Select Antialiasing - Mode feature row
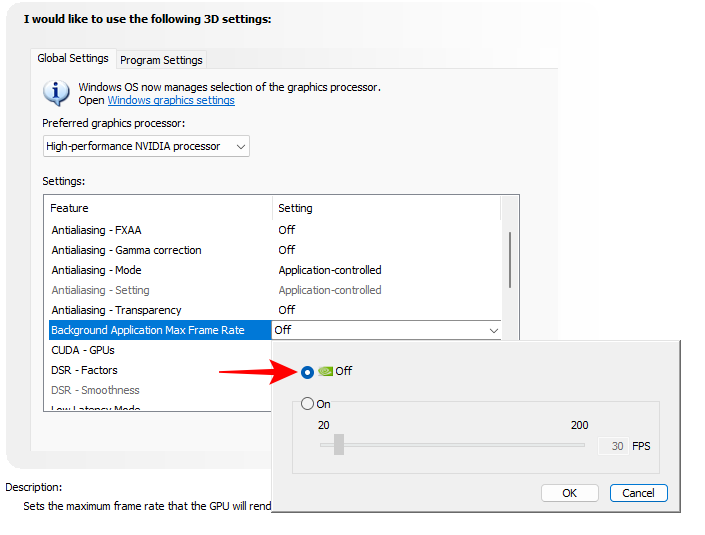Screen dimensions: 705x535 [96, 270]
